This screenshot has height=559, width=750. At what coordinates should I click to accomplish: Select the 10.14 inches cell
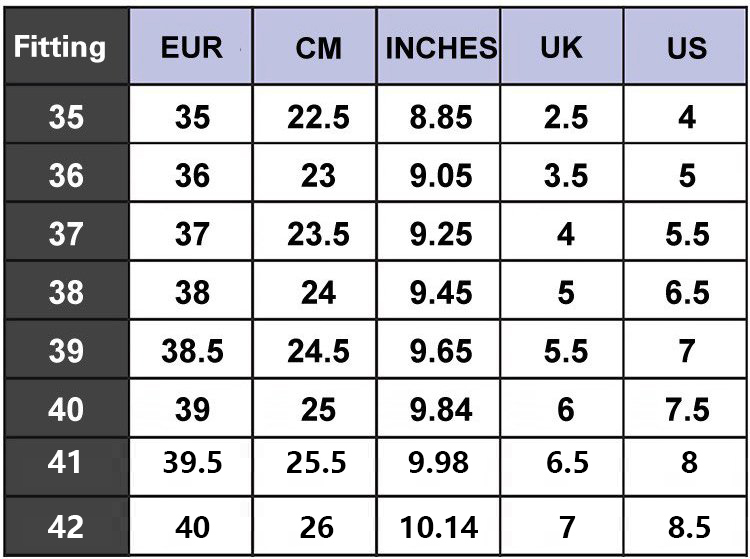(x=440, y=526)
